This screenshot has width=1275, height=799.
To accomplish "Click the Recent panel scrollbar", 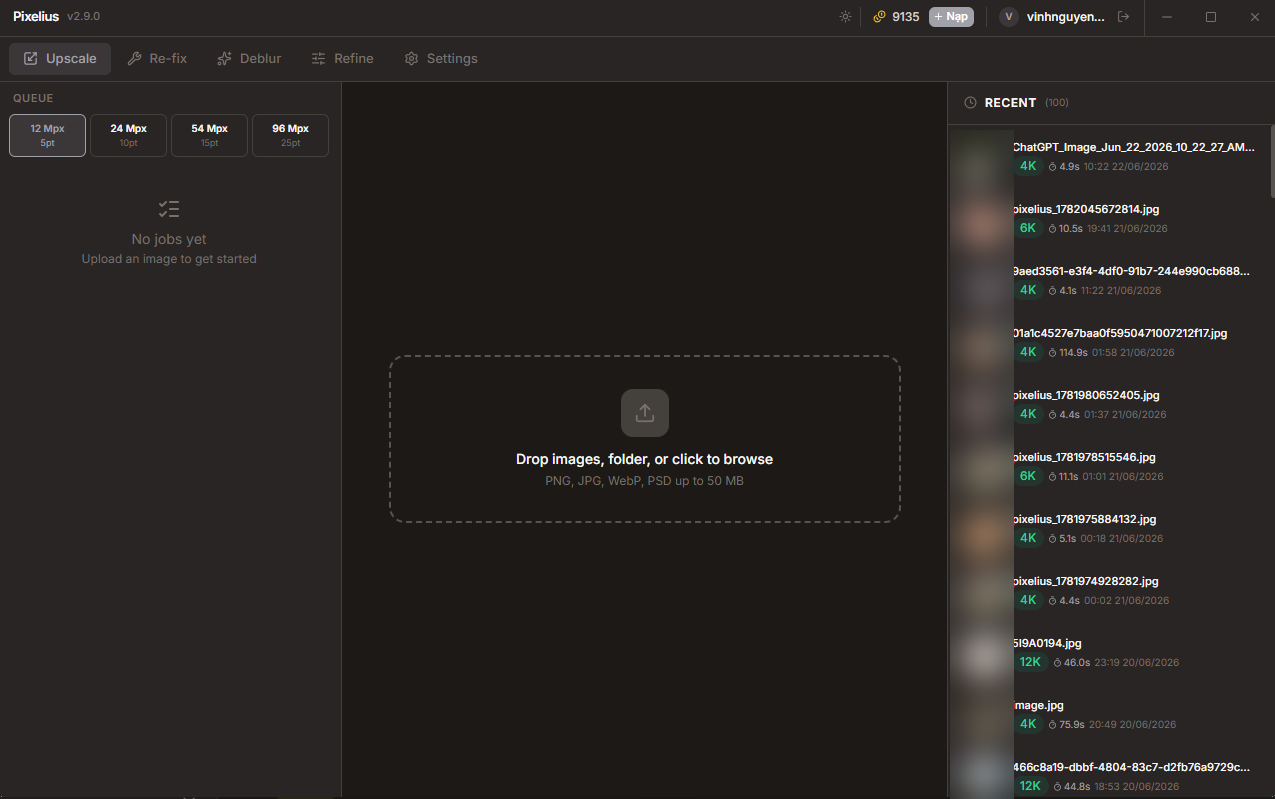I will point(1272,163).
